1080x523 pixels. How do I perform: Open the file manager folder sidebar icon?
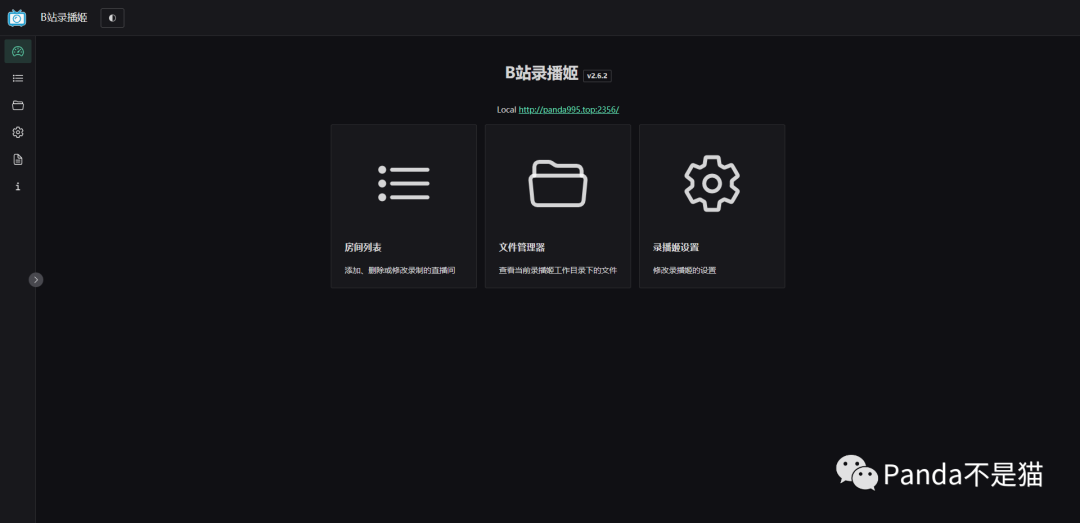[18, 105]
